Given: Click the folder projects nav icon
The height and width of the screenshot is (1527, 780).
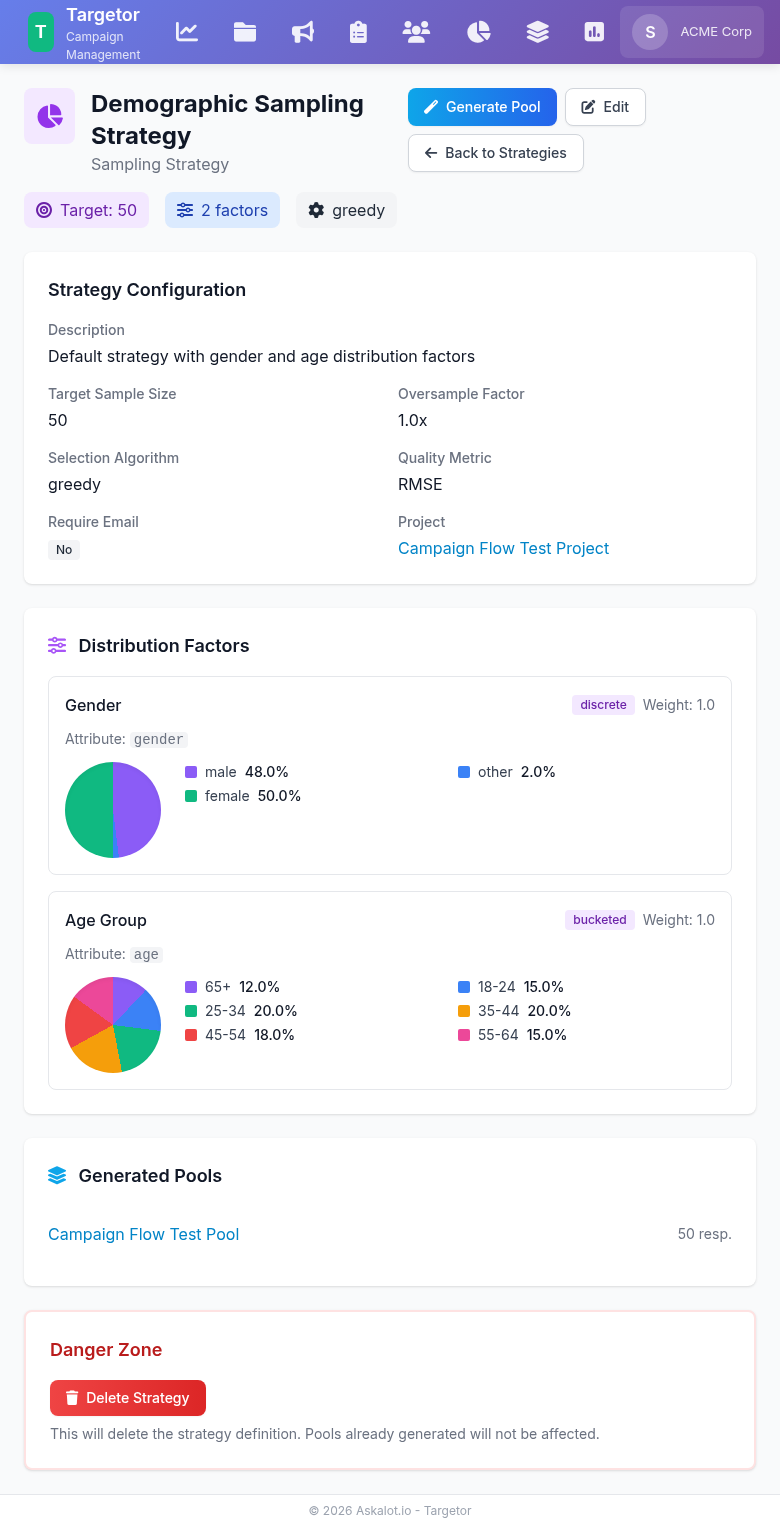Looking at the screenshot, I should (x=245, y=32).
